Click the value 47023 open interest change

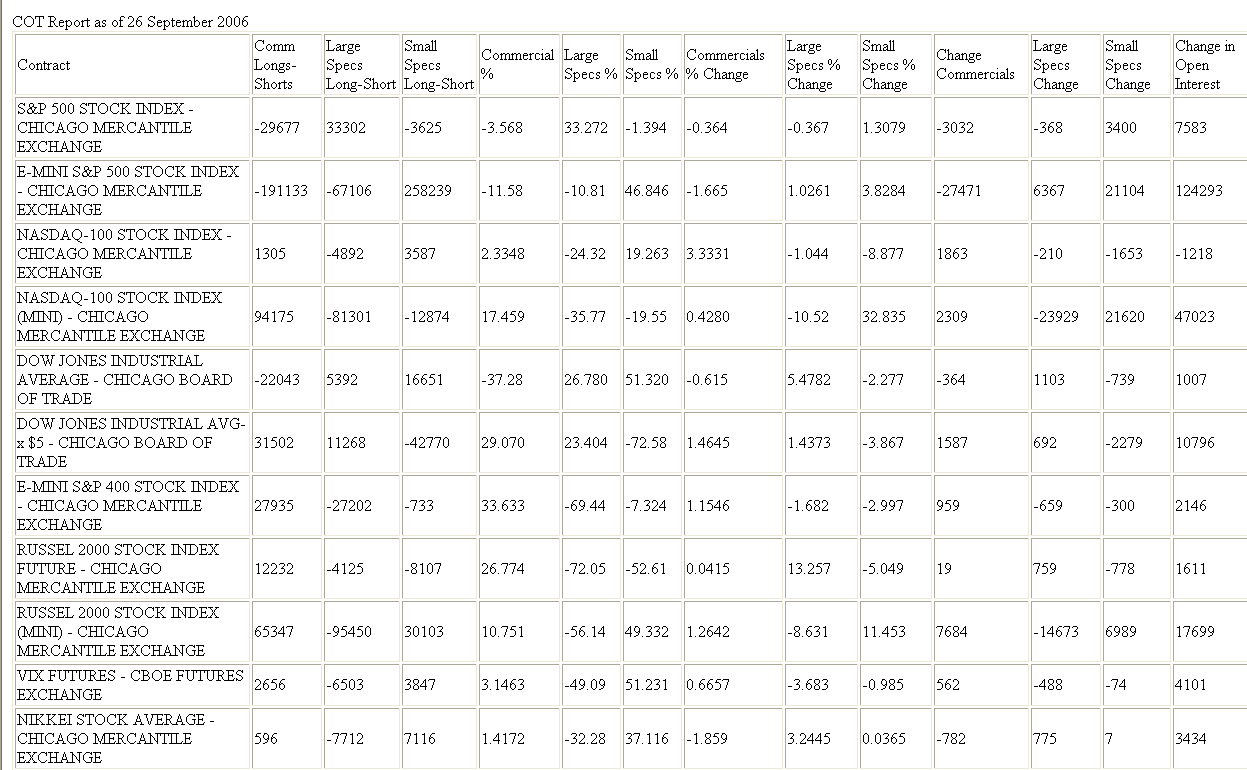tap(1195, 317)
